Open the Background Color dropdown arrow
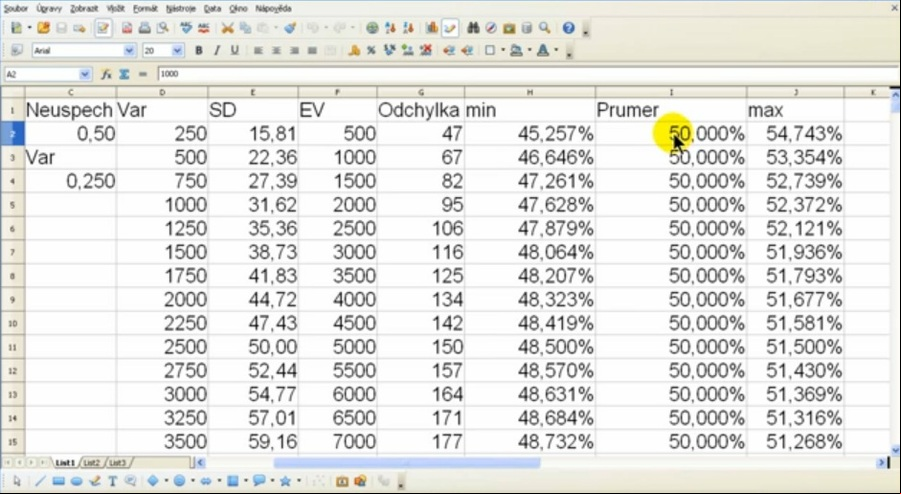The height and width of the screenshot is (494, 901). pyautogui.click(x=529, y=51)
